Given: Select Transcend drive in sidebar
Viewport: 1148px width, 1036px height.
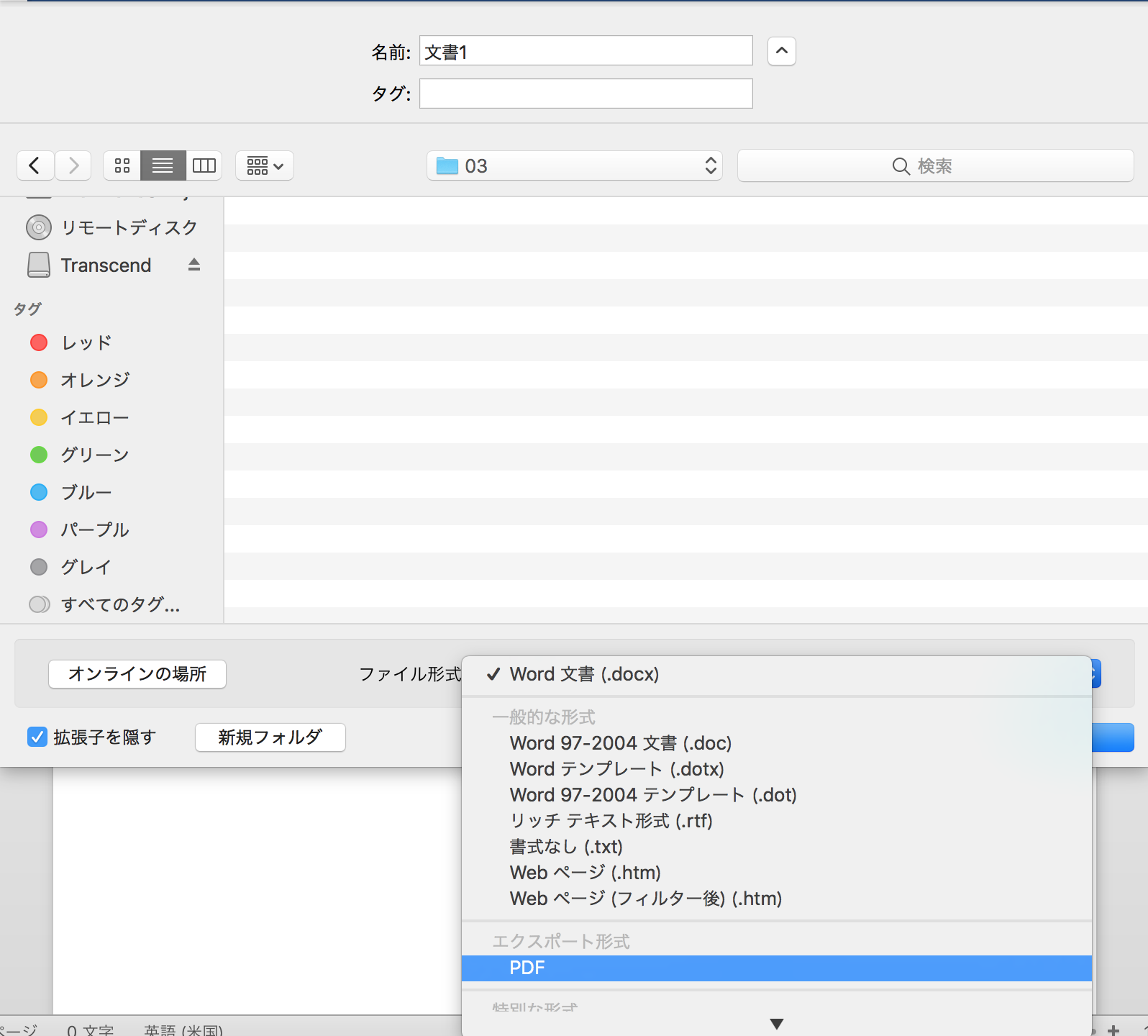Looking at the screenshot, I should pyautogui.click(x=105, y=265).
